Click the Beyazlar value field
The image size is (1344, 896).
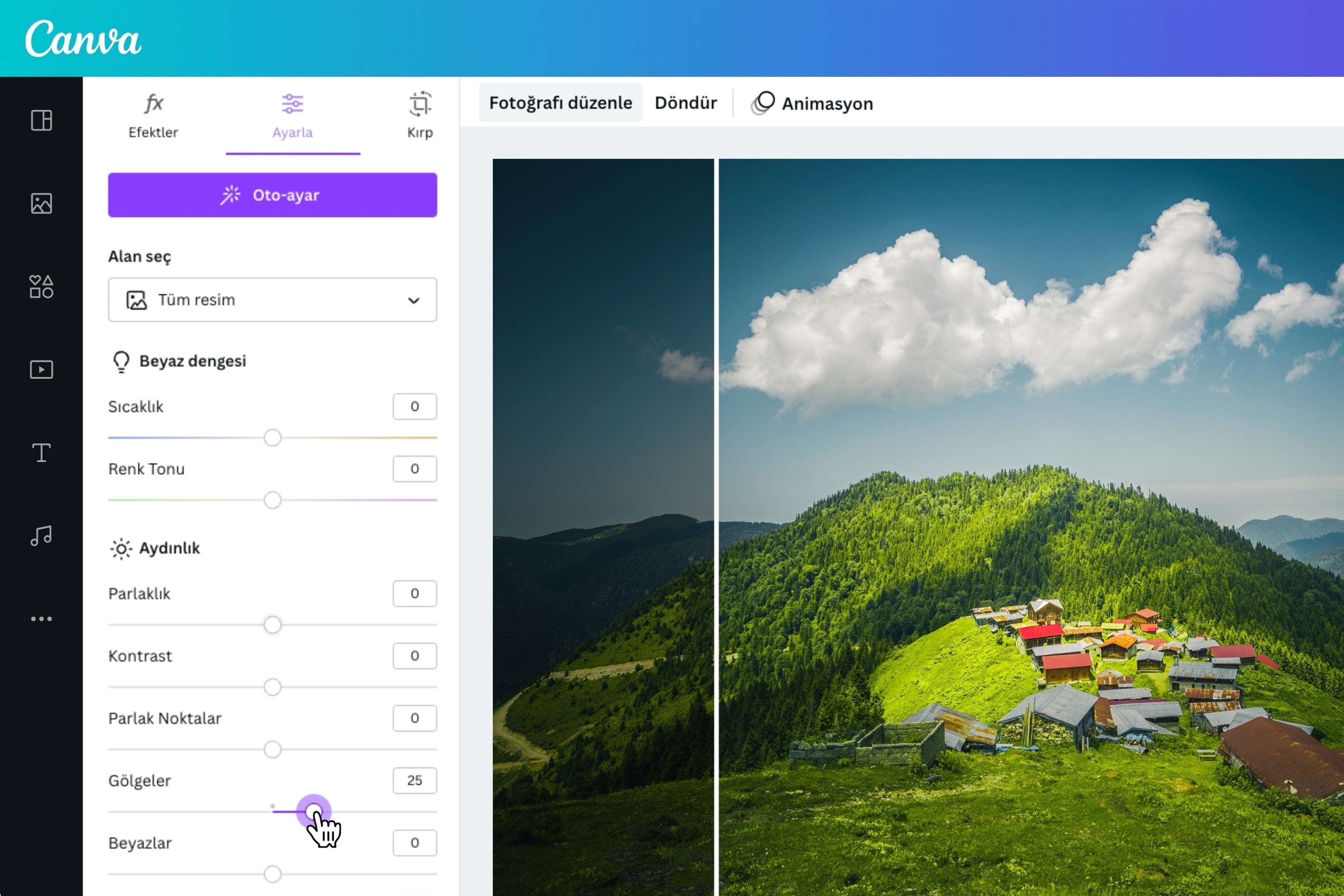415,842
